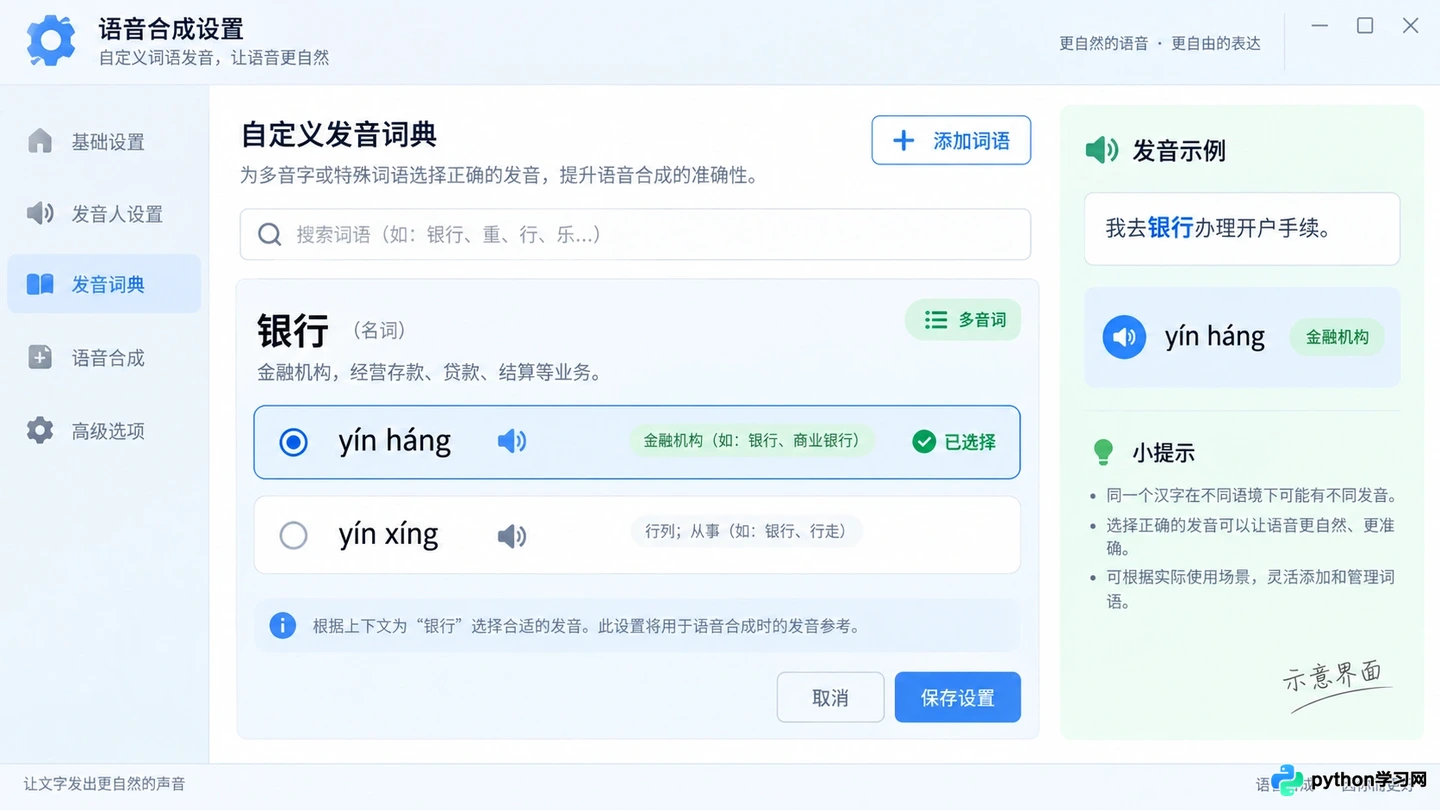Click the app gear logo in title bar
This screenshot has width=1440, height=810.
click(x=51, y=41)
